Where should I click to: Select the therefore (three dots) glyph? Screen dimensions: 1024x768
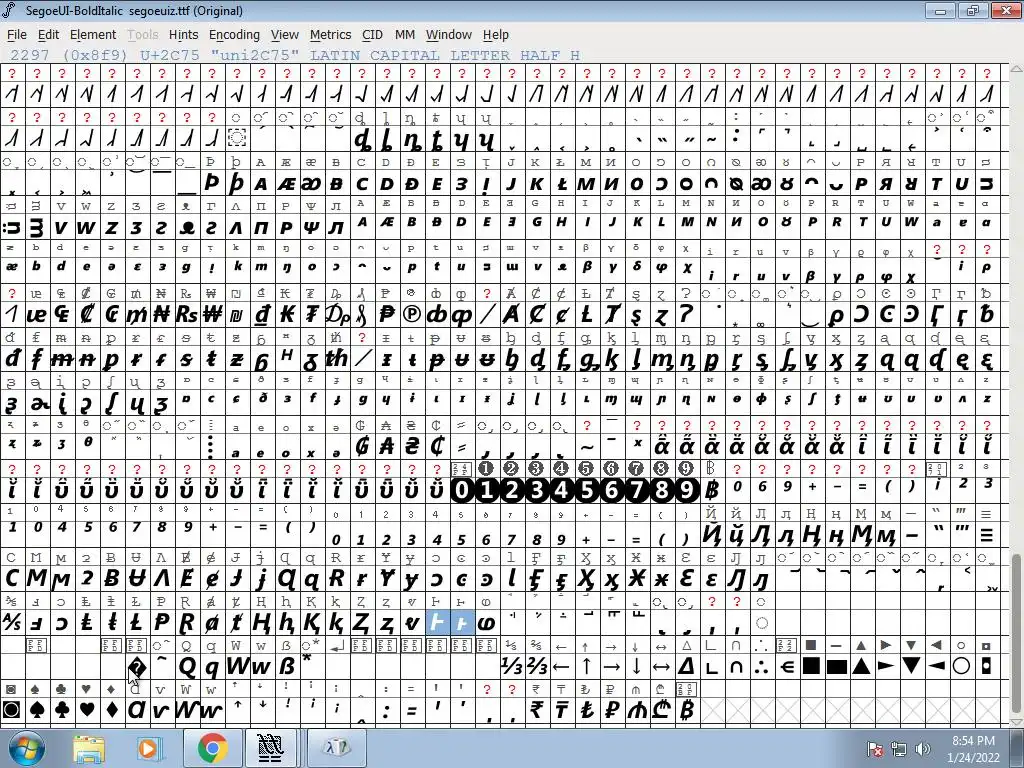coord(761,666)
